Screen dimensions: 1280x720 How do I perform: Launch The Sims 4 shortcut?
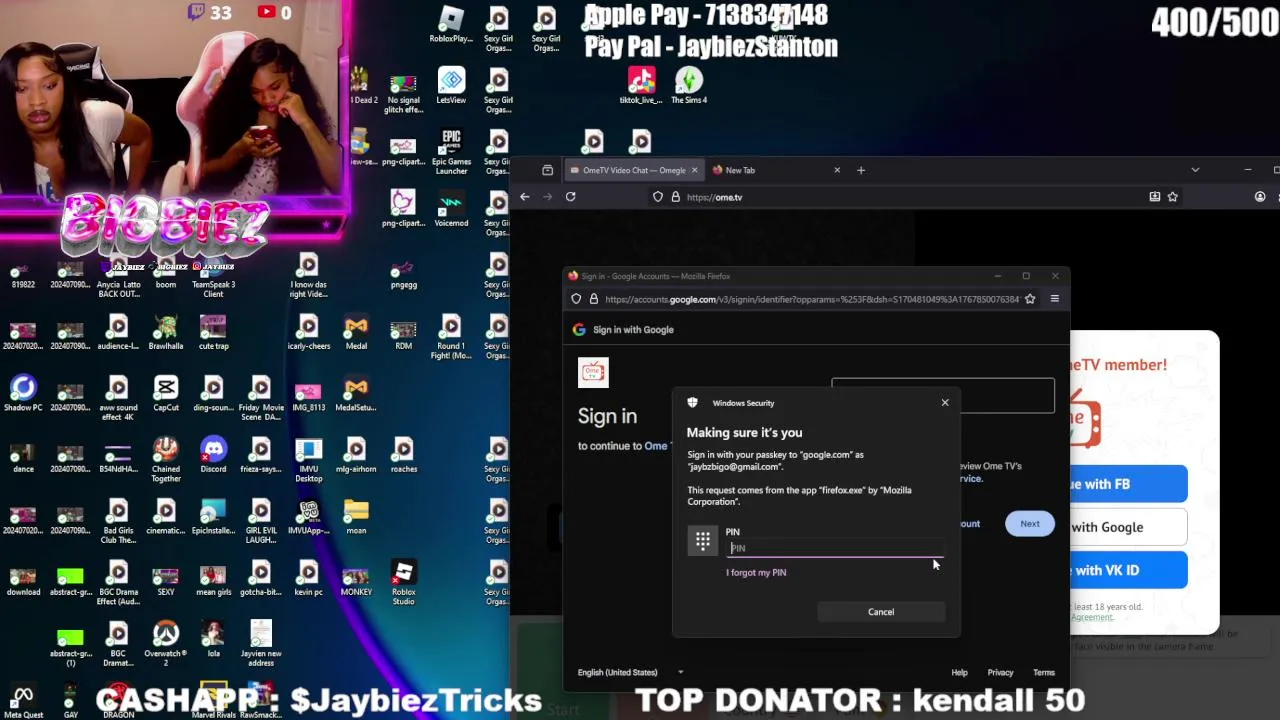tap(689, 85)
